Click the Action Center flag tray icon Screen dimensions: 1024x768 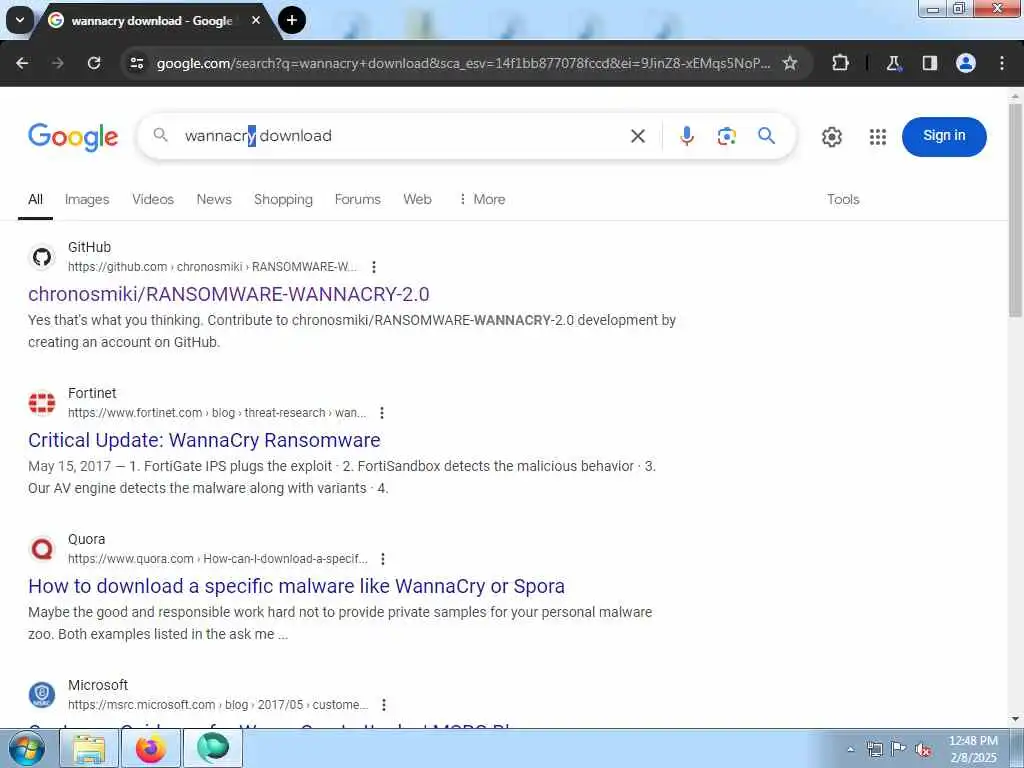tap(899, 749)
